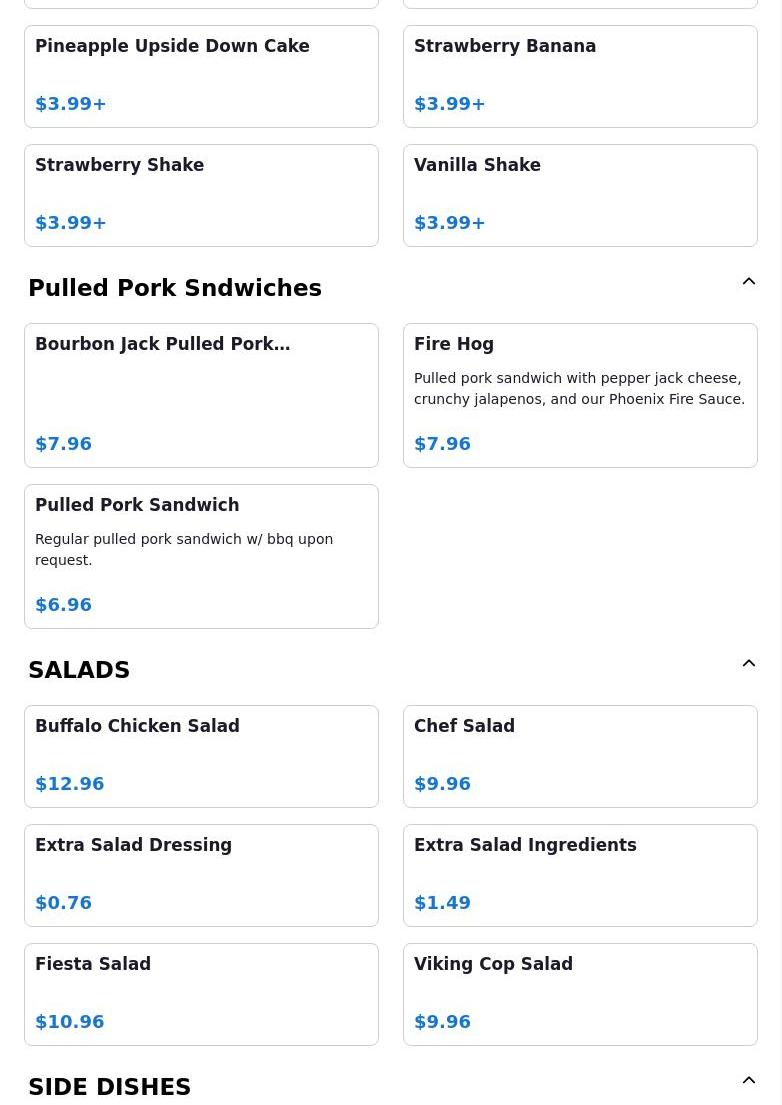Select Bourbon Jack Pulled Pork sandwich
This screenshot has height=1105, width=782.
(x=201, y=395)
